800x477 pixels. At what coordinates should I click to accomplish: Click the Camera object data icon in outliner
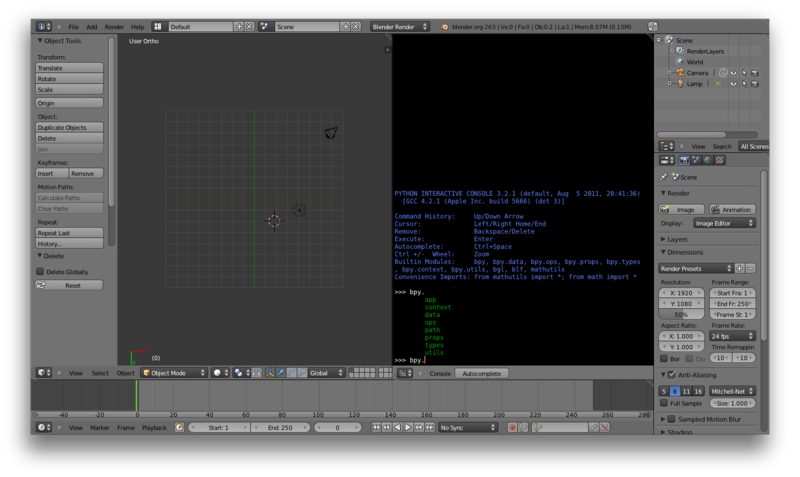coord(723,73)
